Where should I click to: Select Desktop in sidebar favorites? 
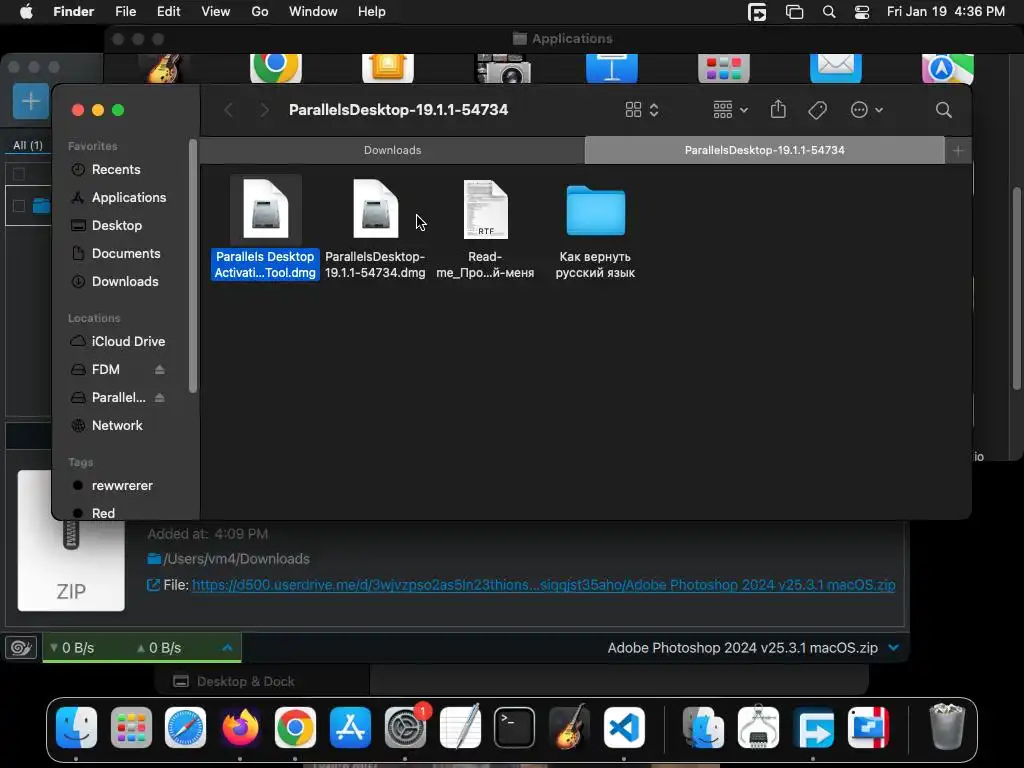point(116,225)
